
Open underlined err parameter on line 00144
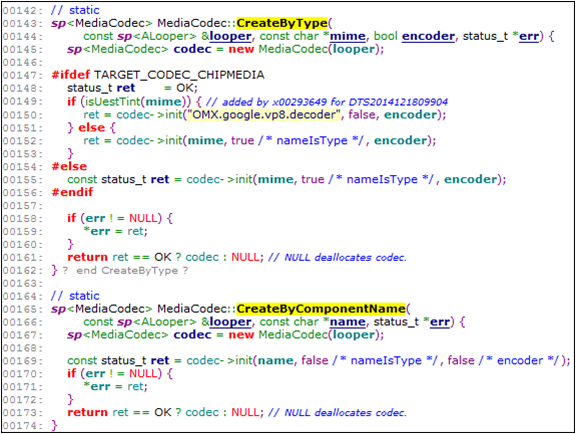[529, 36]
